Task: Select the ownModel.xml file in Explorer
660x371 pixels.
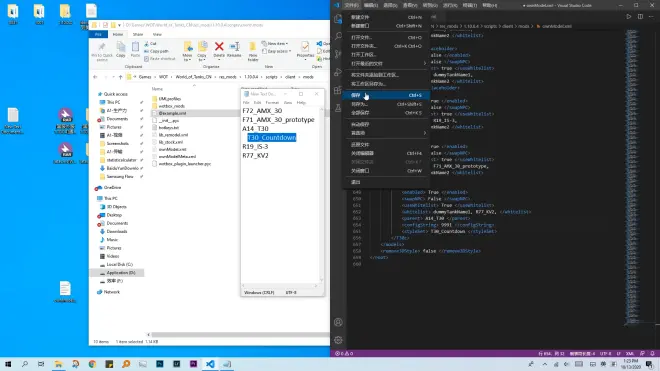Action: pyautogui.click(x=172, y=149)
